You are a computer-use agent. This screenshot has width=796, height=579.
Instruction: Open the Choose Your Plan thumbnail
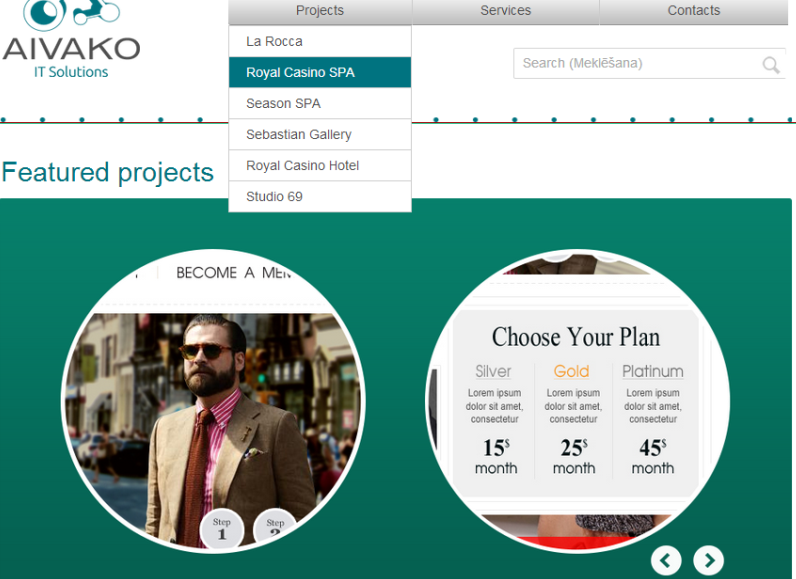coord(578,400)
